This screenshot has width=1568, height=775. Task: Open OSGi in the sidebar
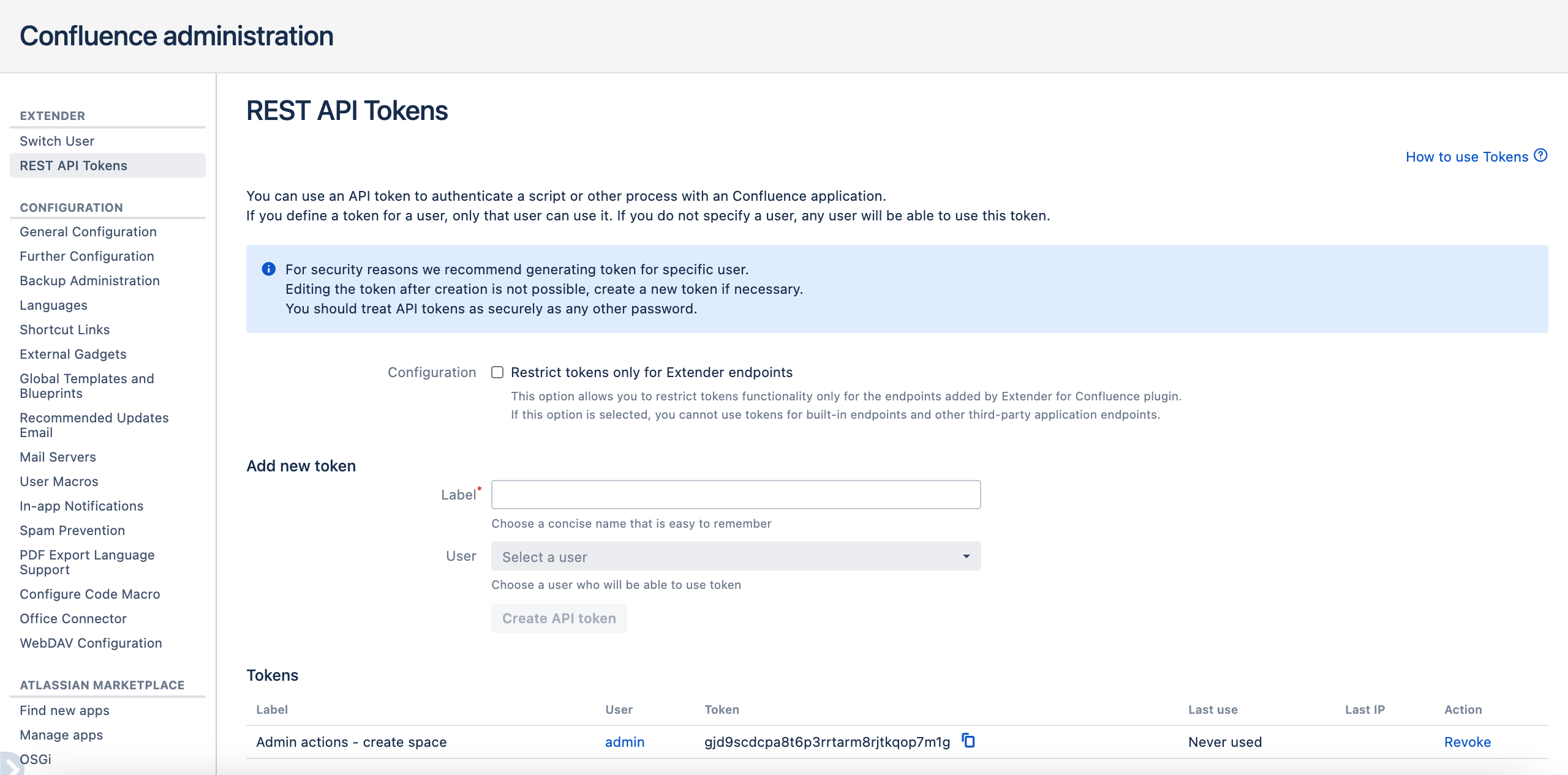pyautogui.click(x=36, y=759)
